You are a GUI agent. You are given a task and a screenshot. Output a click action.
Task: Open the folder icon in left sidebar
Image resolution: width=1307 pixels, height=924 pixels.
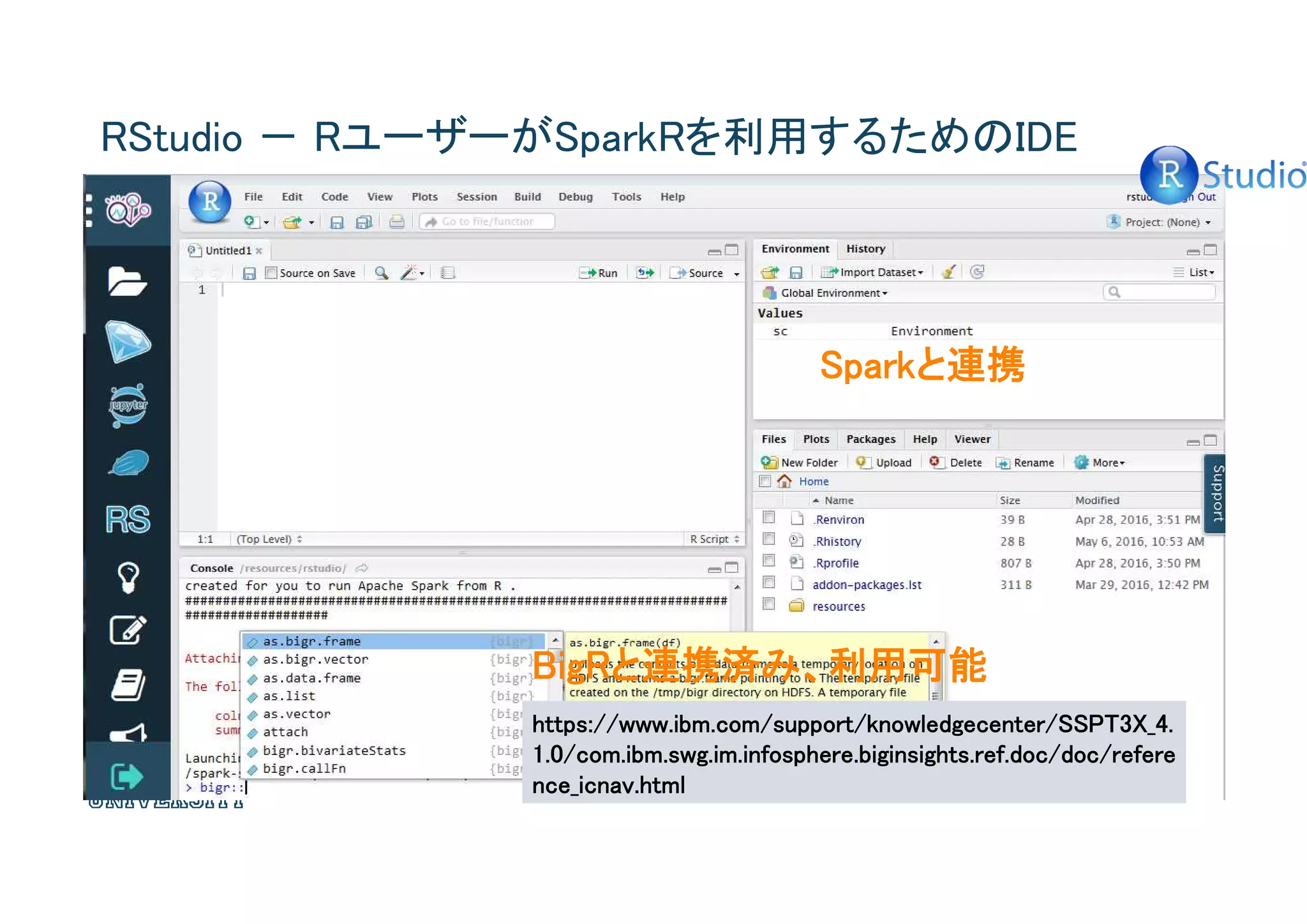128,281
